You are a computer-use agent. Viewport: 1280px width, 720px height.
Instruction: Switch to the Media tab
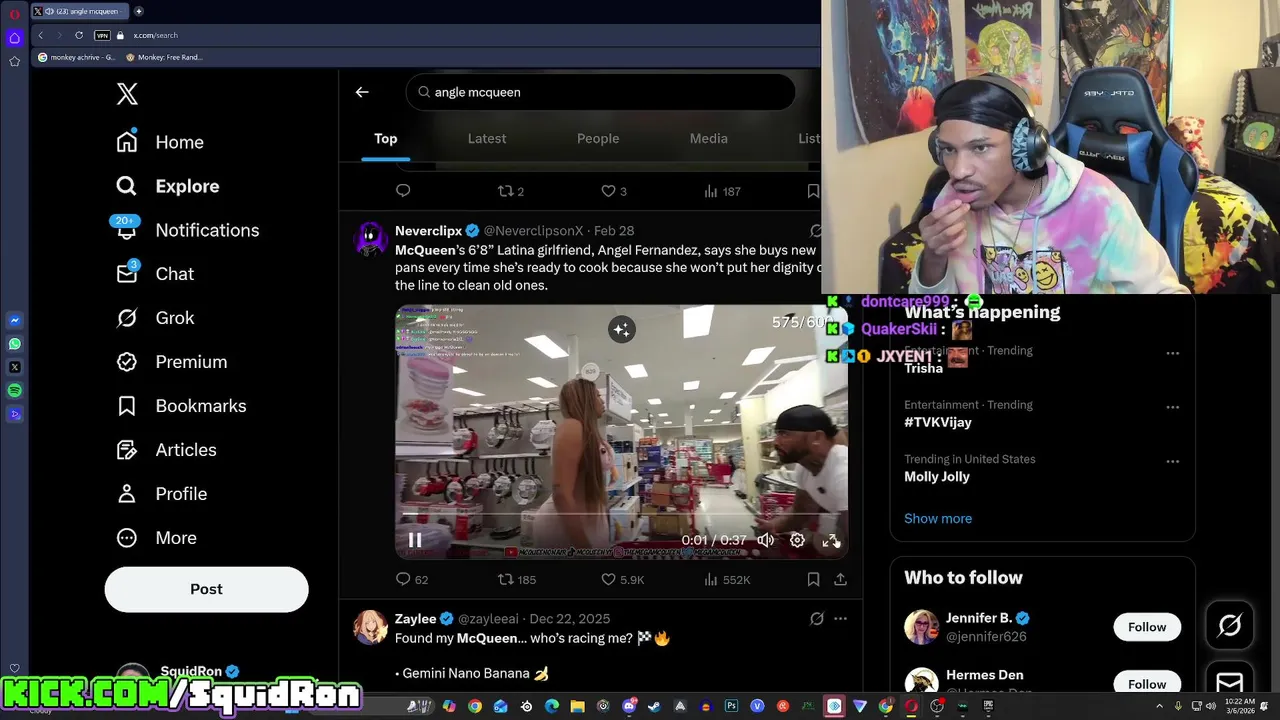pyautogui.click(x=709, y=139)
